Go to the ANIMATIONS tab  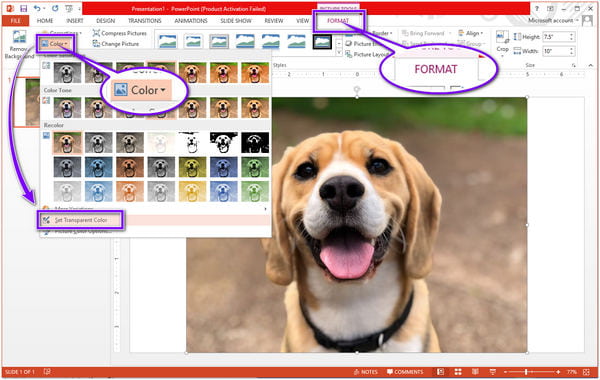tap(191, 21)
